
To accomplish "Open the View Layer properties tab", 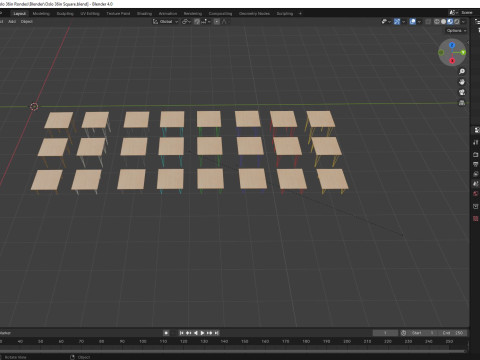I will [476, 174].
